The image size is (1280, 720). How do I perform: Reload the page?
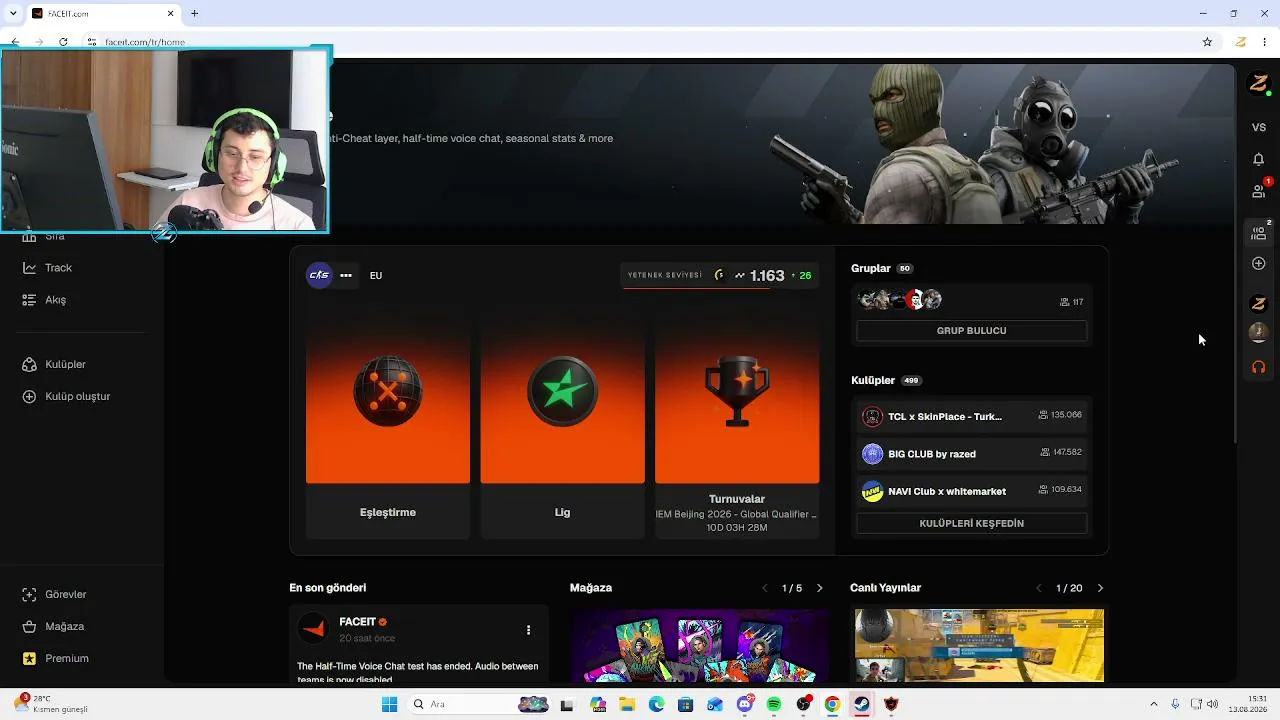tap(63, 42)
